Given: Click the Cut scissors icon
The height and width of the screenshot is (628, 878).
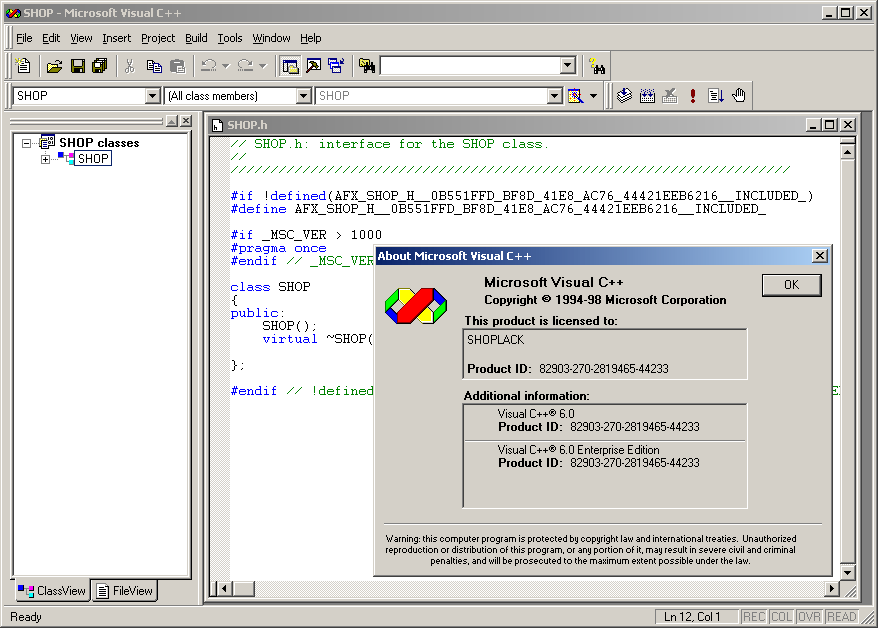Looking at the screenshot, I should (129, 66).
